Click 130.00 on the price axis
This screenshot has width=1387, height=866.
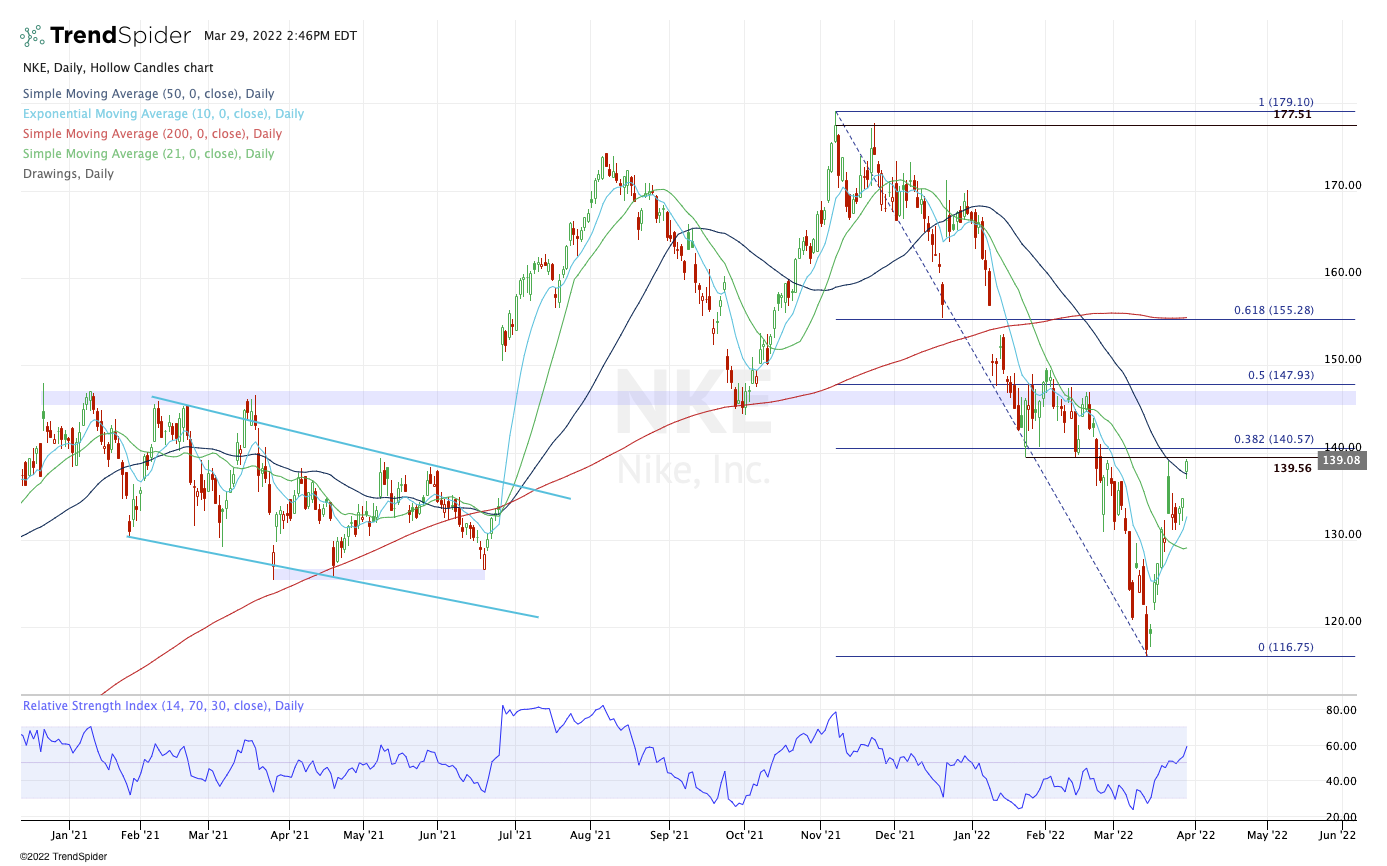coord(1345,534)
